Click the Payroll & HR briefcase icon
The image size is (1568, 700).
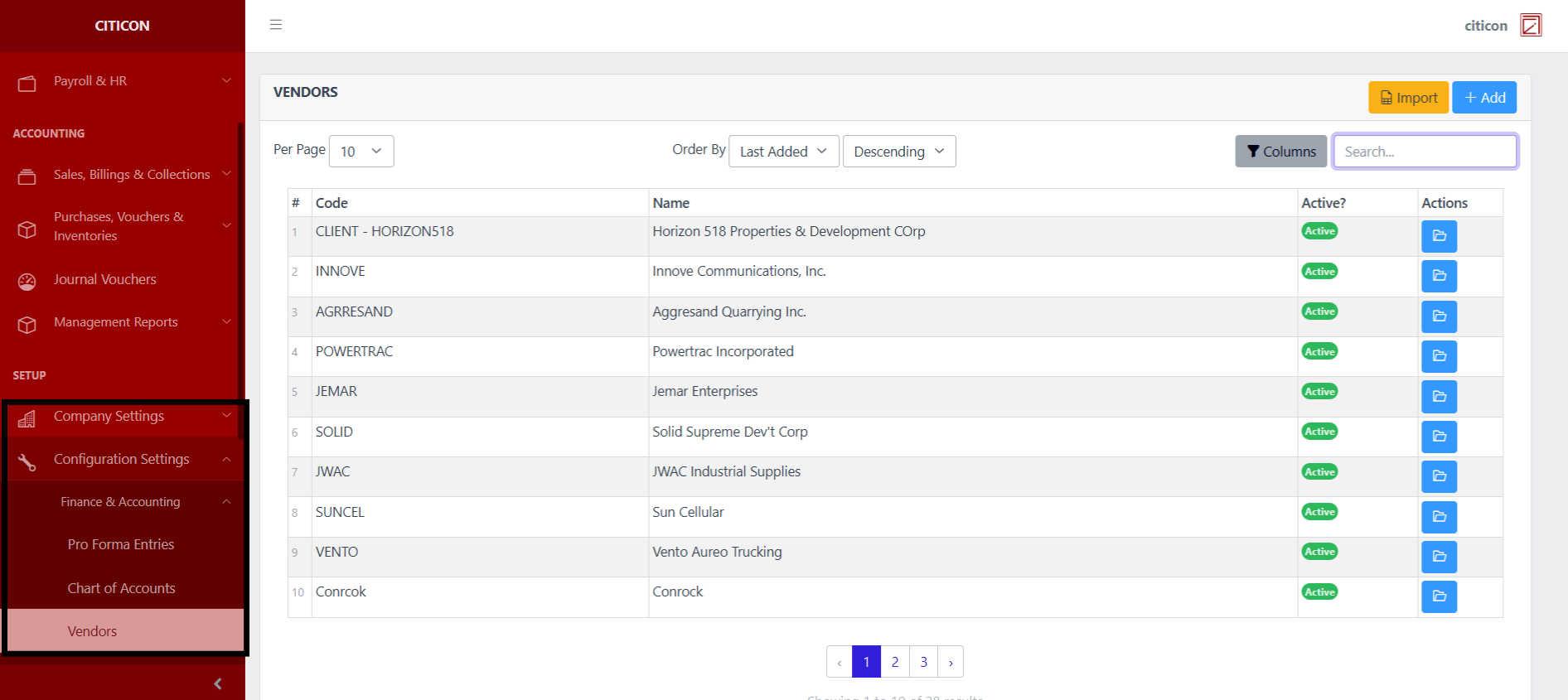pos(27,83)
